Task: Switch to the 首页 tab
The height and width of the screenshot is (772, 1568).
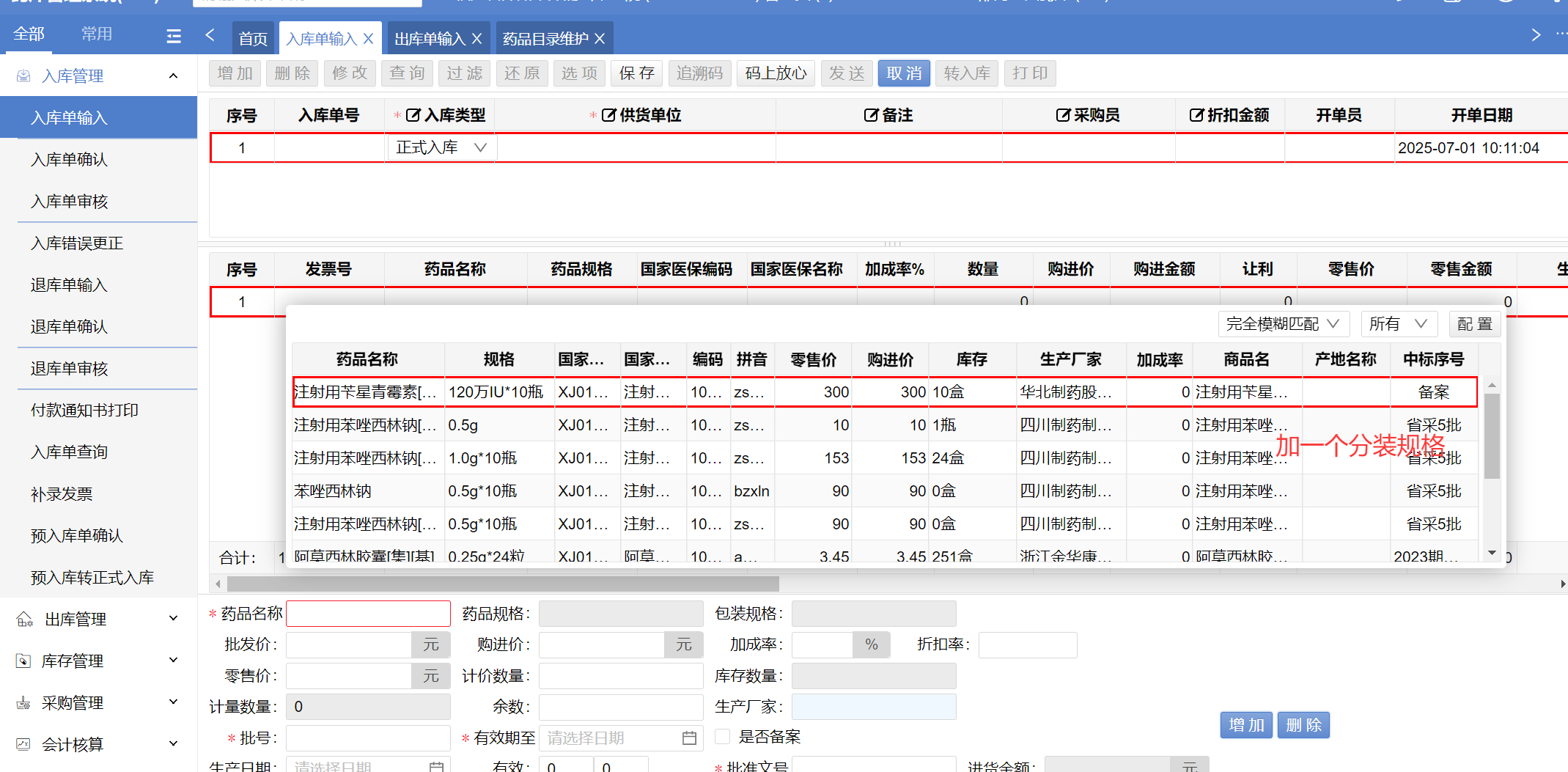Action: click(x=253, y=38)
